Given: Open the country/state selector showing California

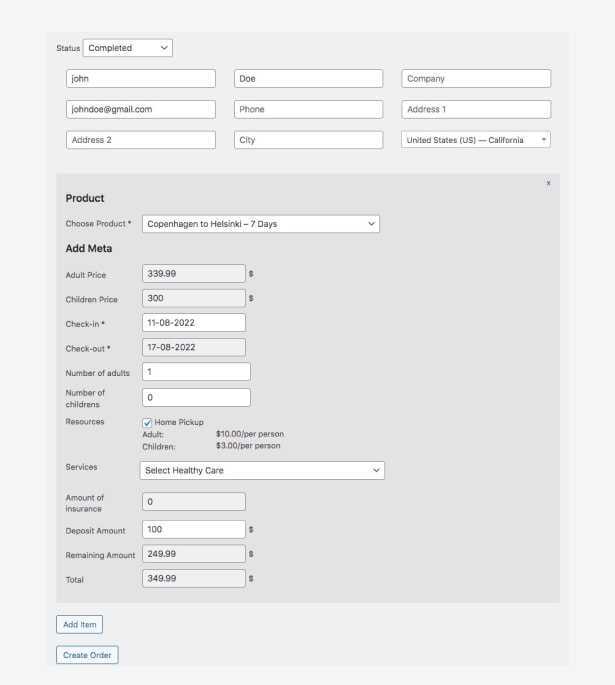Looking at the screenshot, I should (x=476, y=140).
